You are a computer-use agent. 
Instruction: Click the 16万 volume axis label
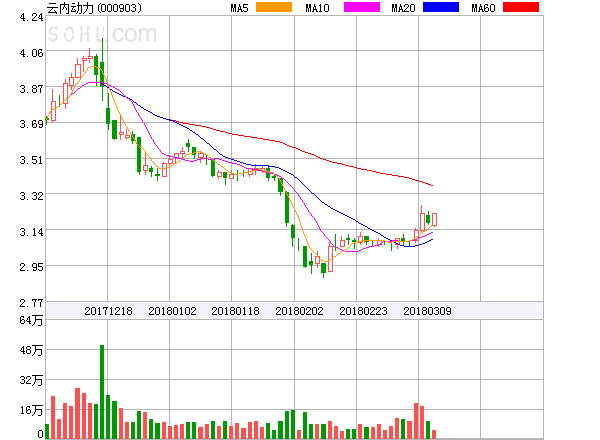pyautogui.click(x=31, y=411)
